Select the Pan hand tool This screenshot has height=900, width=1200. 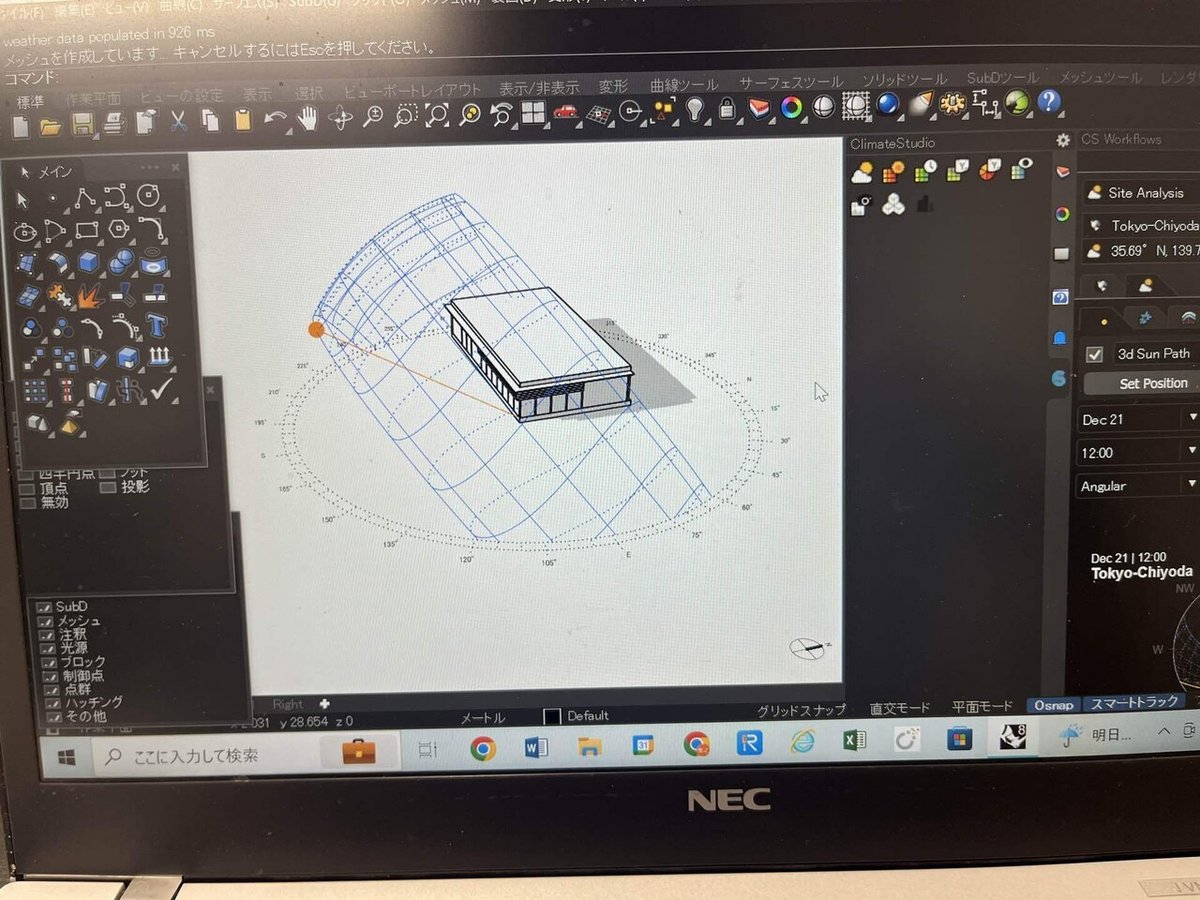tap(307, 118)
